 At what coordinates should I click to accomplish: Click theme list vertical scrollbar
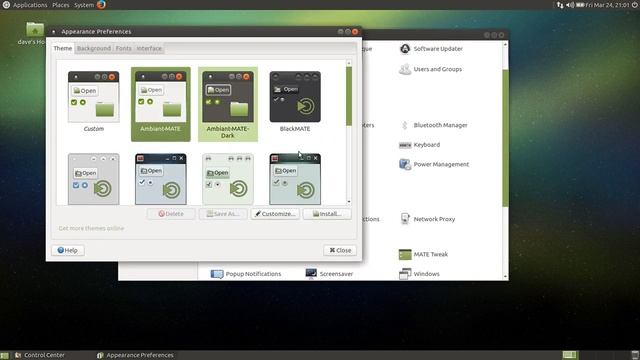pyautogui.click(x=349, y=96)
